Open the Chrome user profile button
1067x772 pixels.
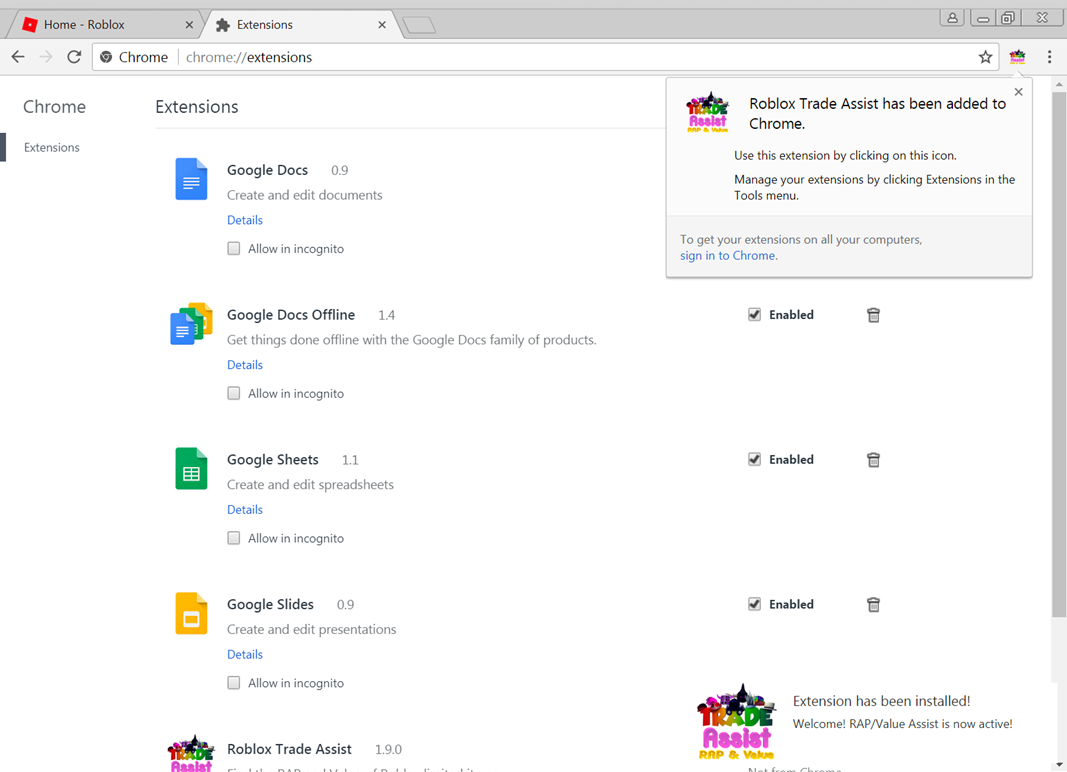[x=953, y=18]
